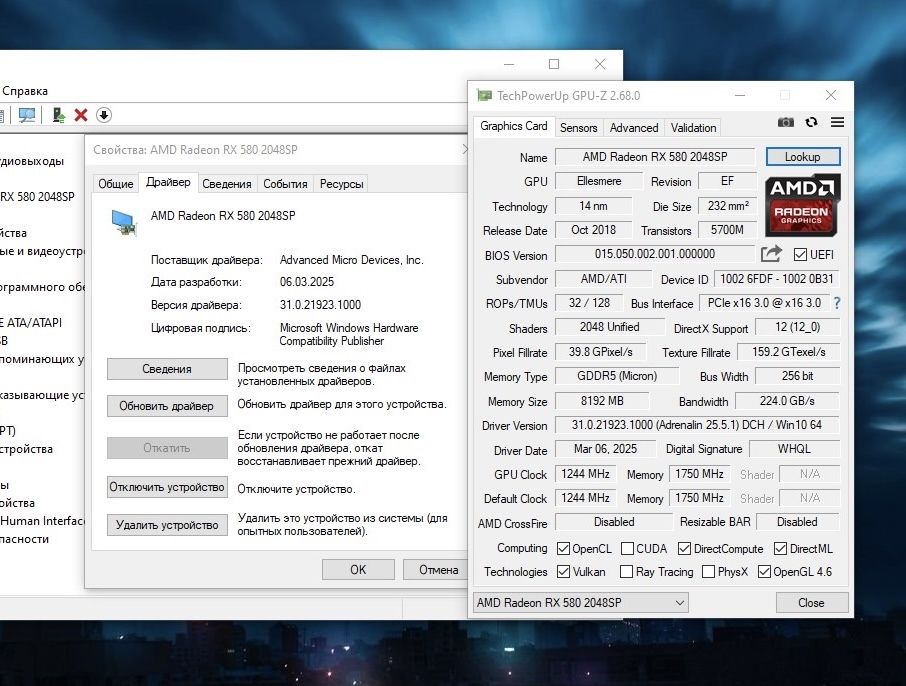Click the Resizable BAR Disabled value
906x686 pixels.
[797, 522]
